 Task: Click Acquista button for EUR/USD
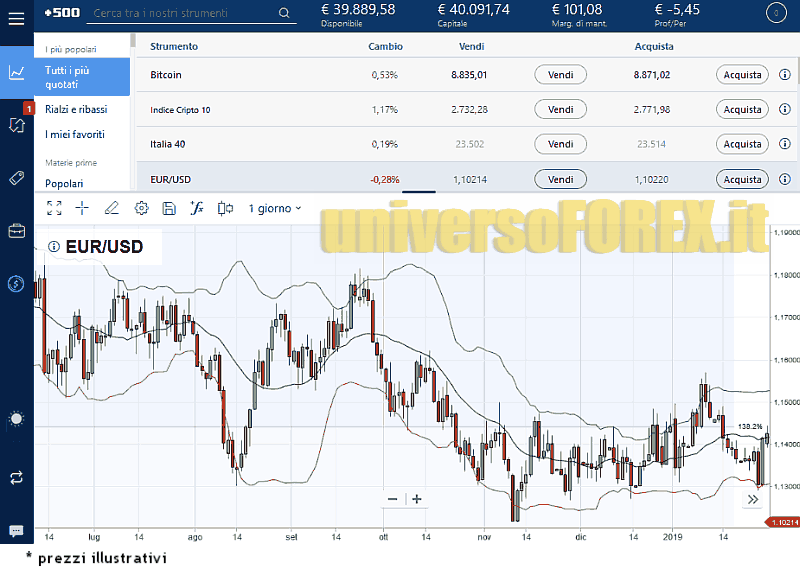(742, 179)
